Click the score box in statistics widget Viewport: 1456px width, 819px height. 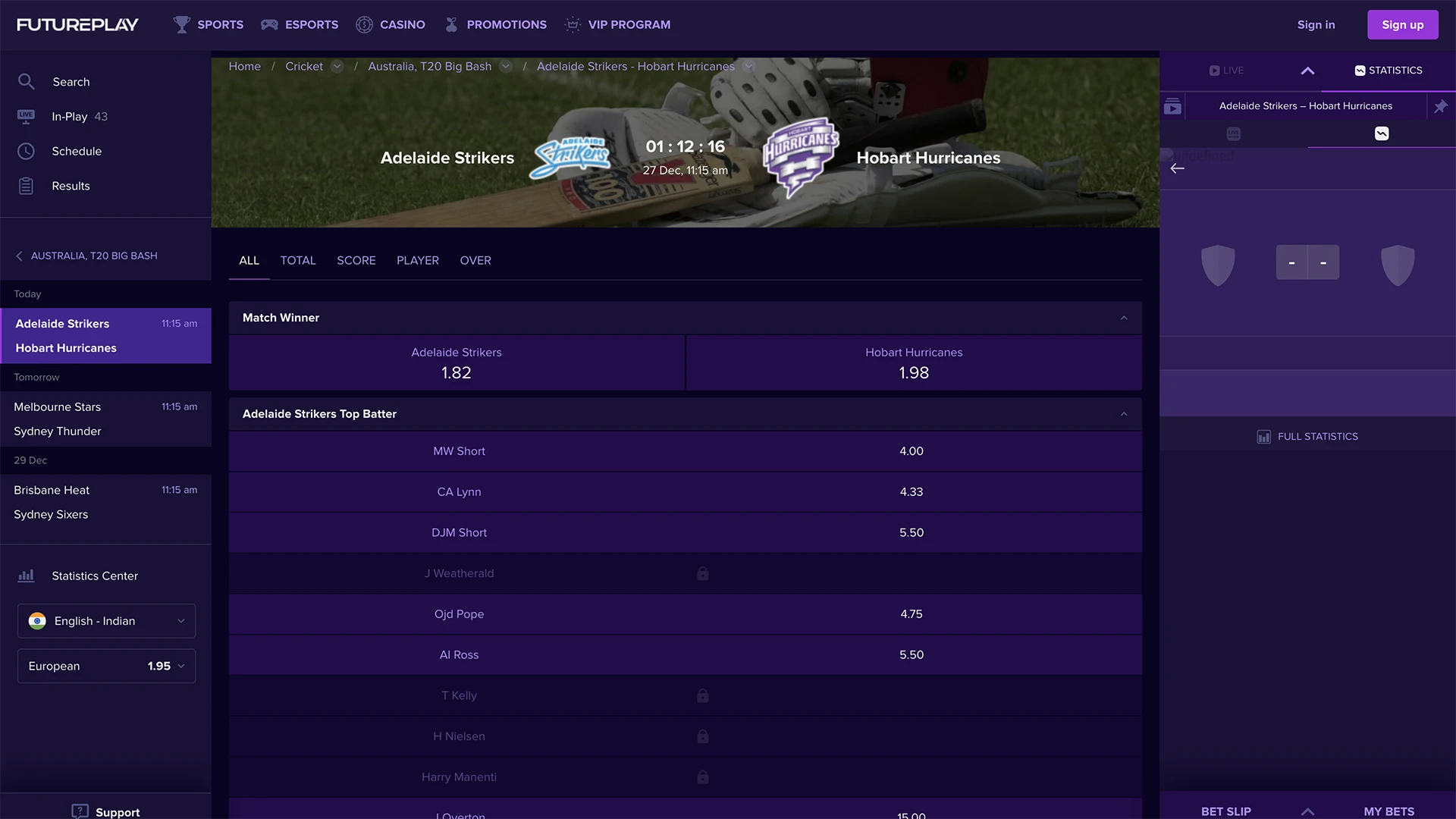pos(1307,262)
